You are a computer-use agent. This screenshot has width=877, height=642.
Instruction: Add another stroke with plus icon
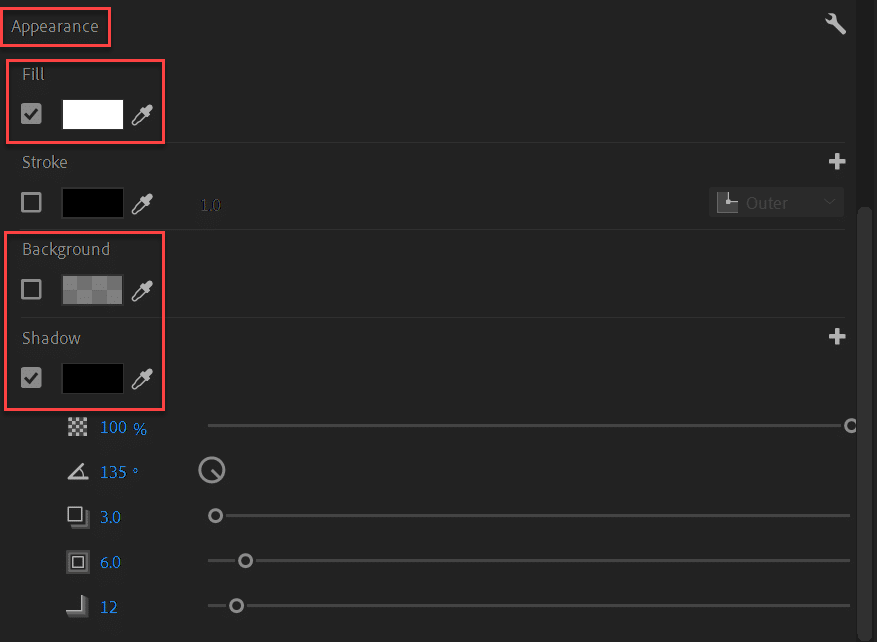pos(837,162)
